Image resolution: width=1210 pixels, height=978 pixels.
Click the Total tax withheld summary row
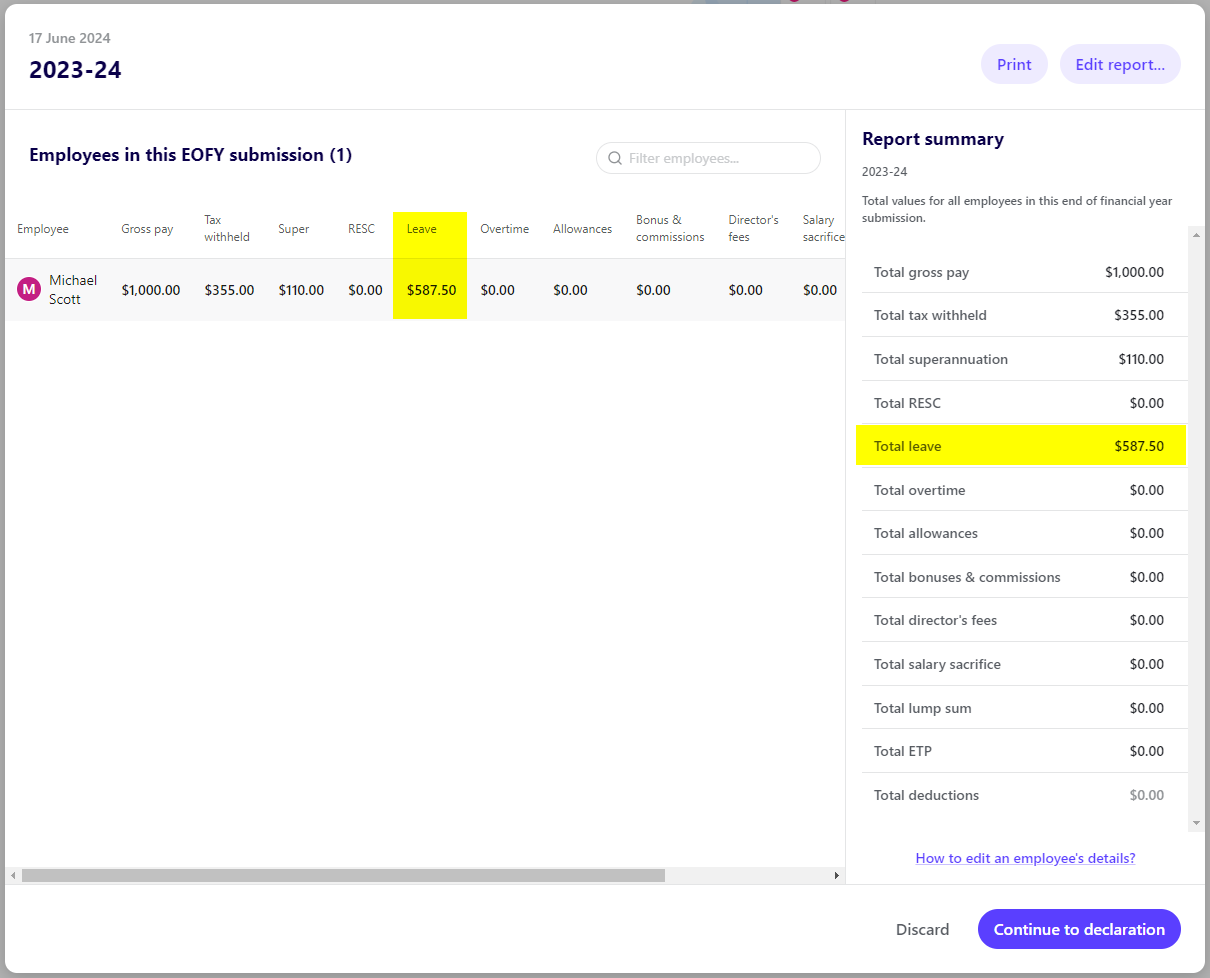click(x=1024, y=315)
